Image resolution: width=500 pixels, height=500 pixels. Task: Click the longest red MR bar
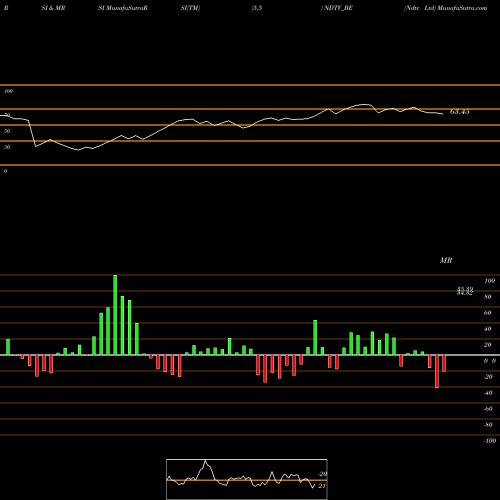tap(437, 371)
